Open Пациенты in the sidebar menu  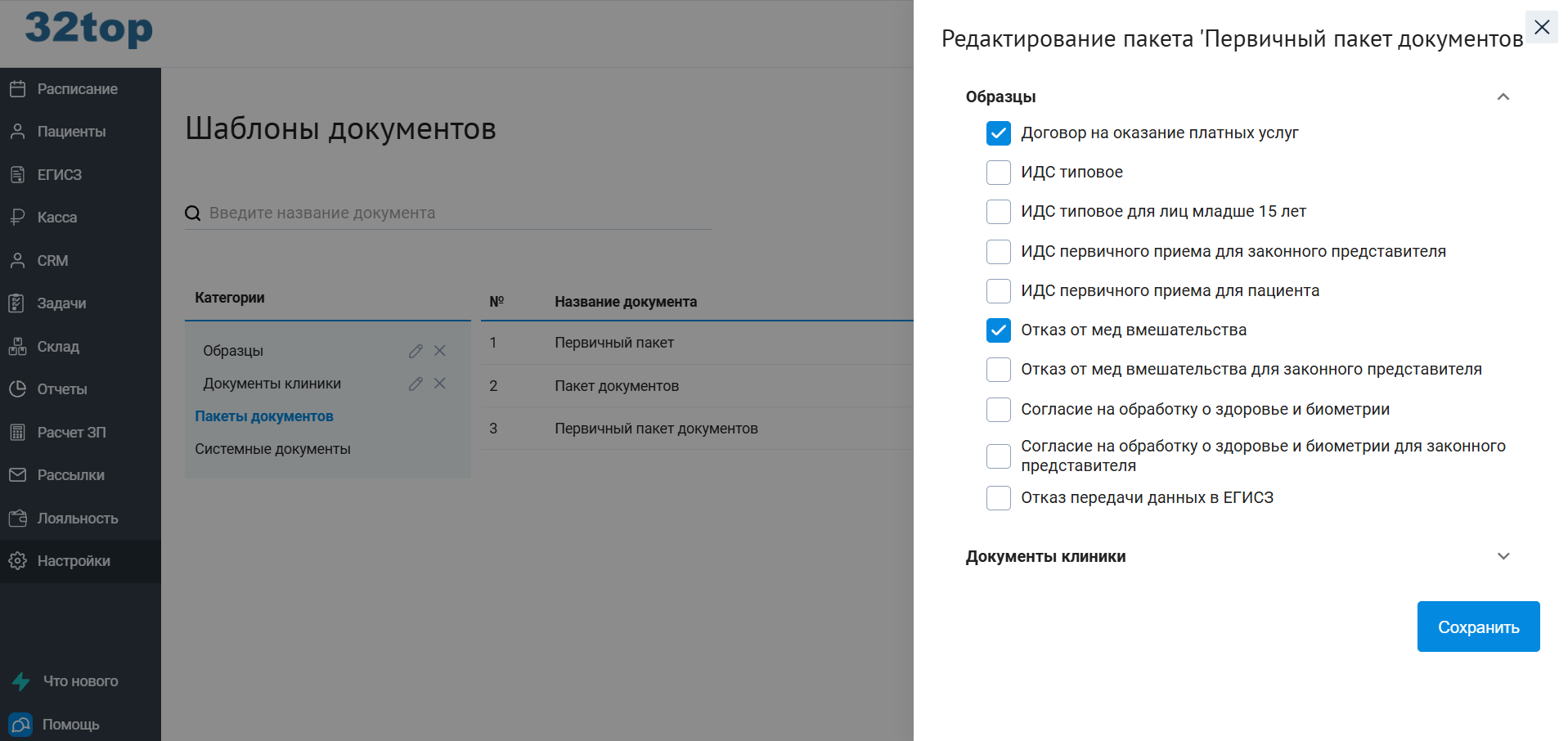(71, 132)
